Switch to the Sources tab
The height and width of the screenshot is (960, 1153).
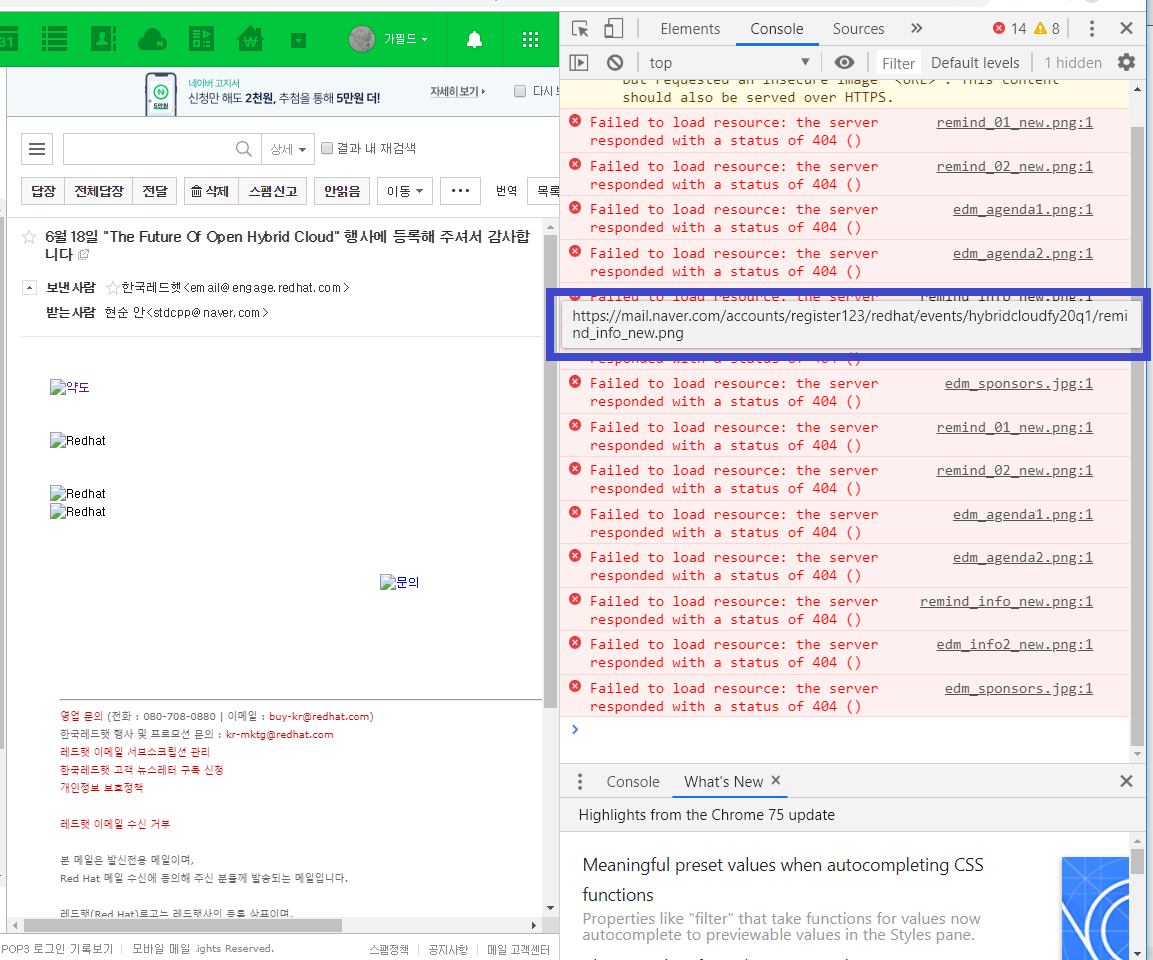tap(858, 29)
